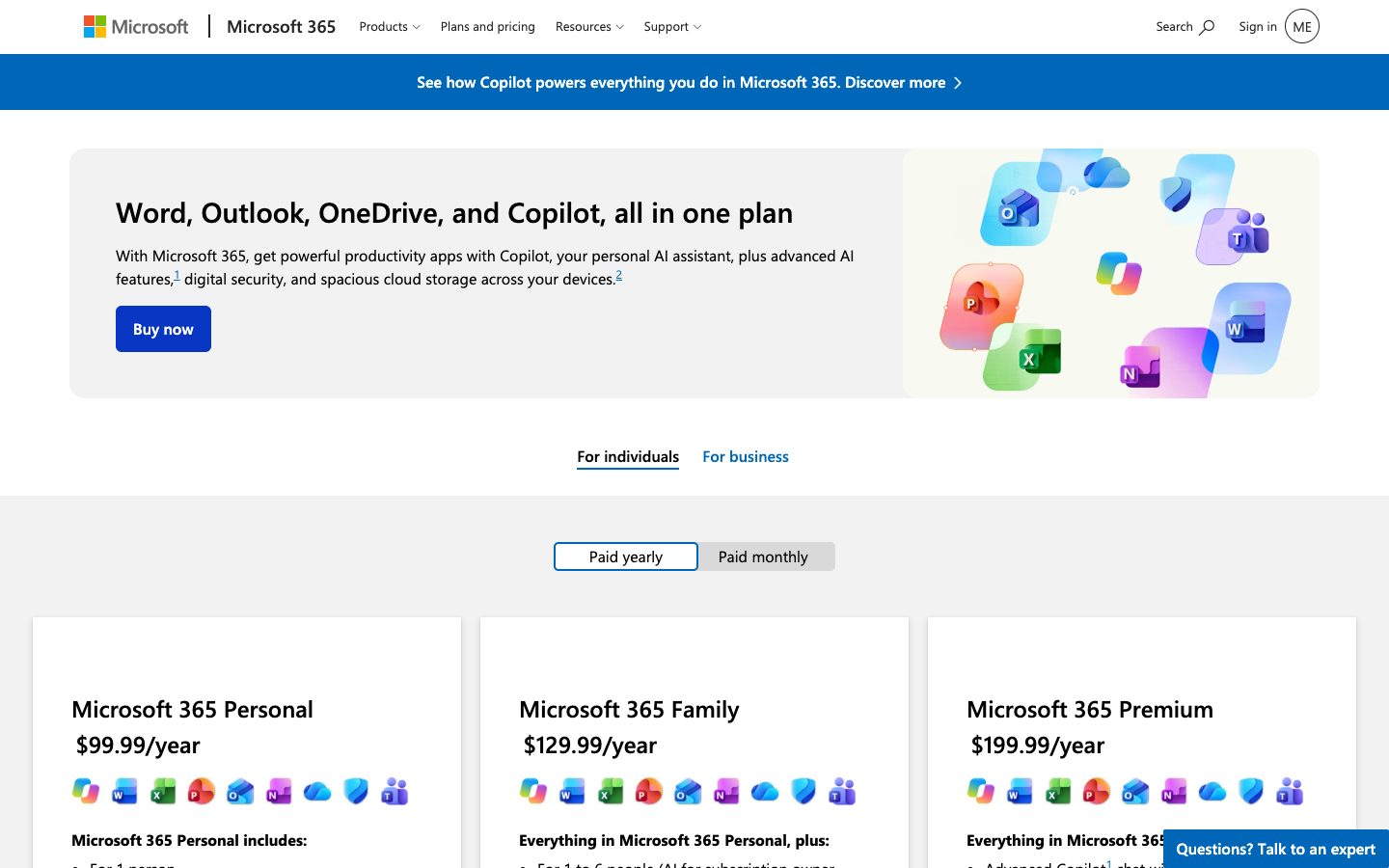This screenshot has width=1389, height=868.
Task: Click the search magnifier icon
Action: 1207,27
